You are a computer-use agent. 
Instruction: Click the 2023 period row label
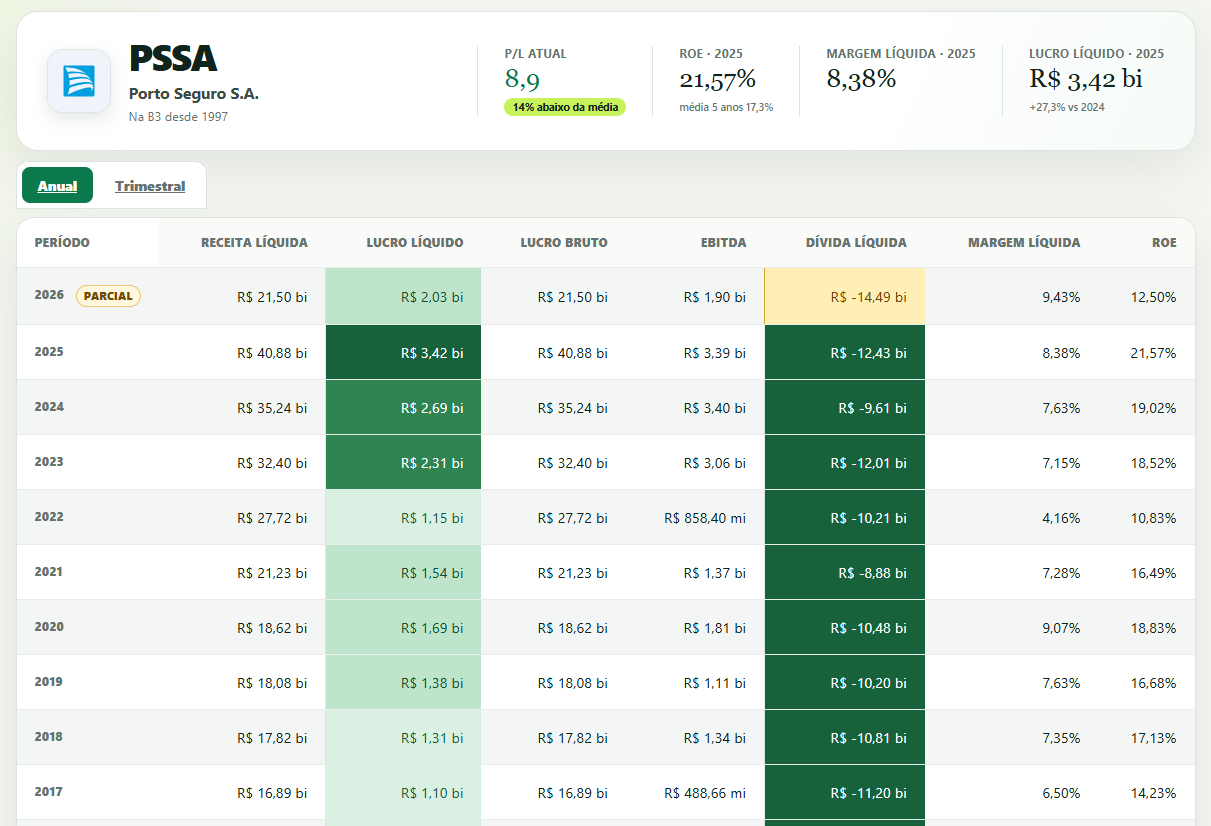click(x=49, y=462)
